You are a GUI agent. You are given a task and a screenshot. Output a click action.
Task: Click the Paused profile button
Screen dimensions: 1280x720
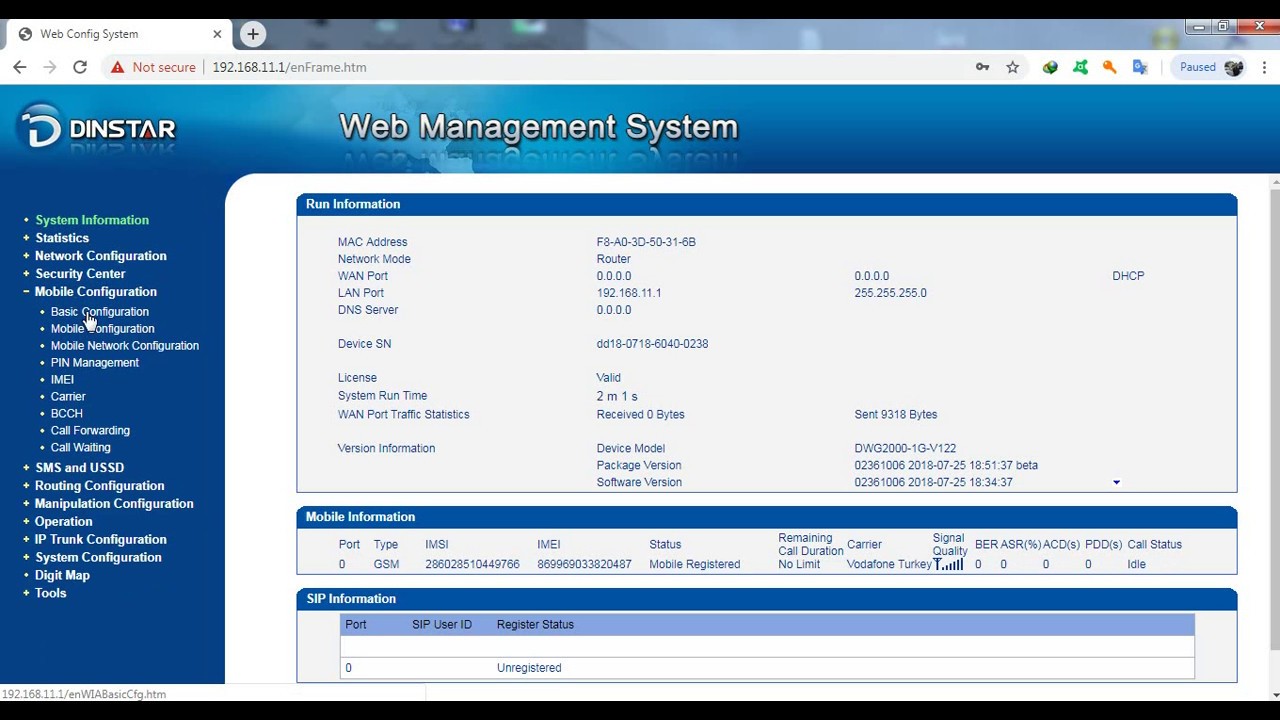[x=1210, y=67]
